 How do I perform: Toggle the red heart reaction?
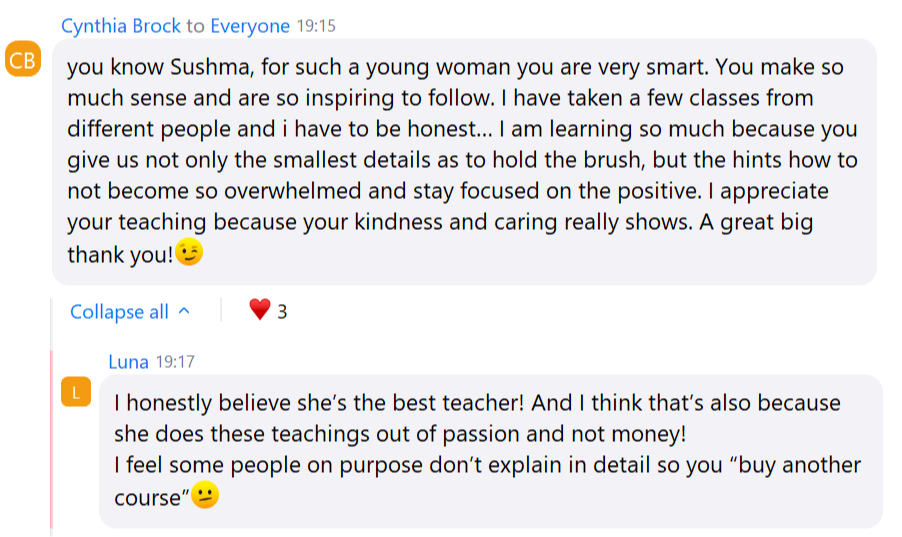pyautogui.click(x=259, y=310)
